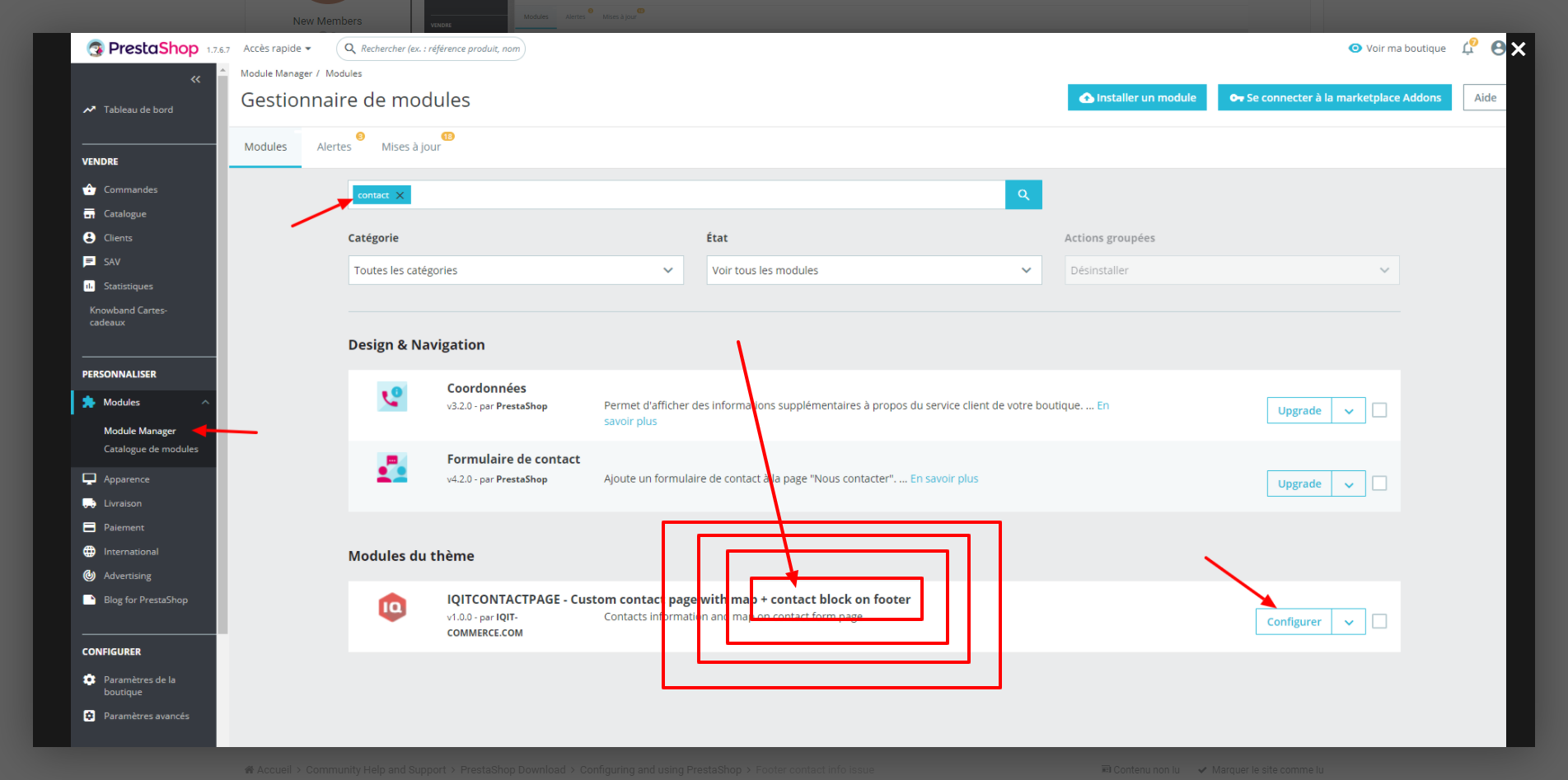
Task: Click the Coordonnées module phone icon
Action: pyautogui.click(x=392, y=396)
